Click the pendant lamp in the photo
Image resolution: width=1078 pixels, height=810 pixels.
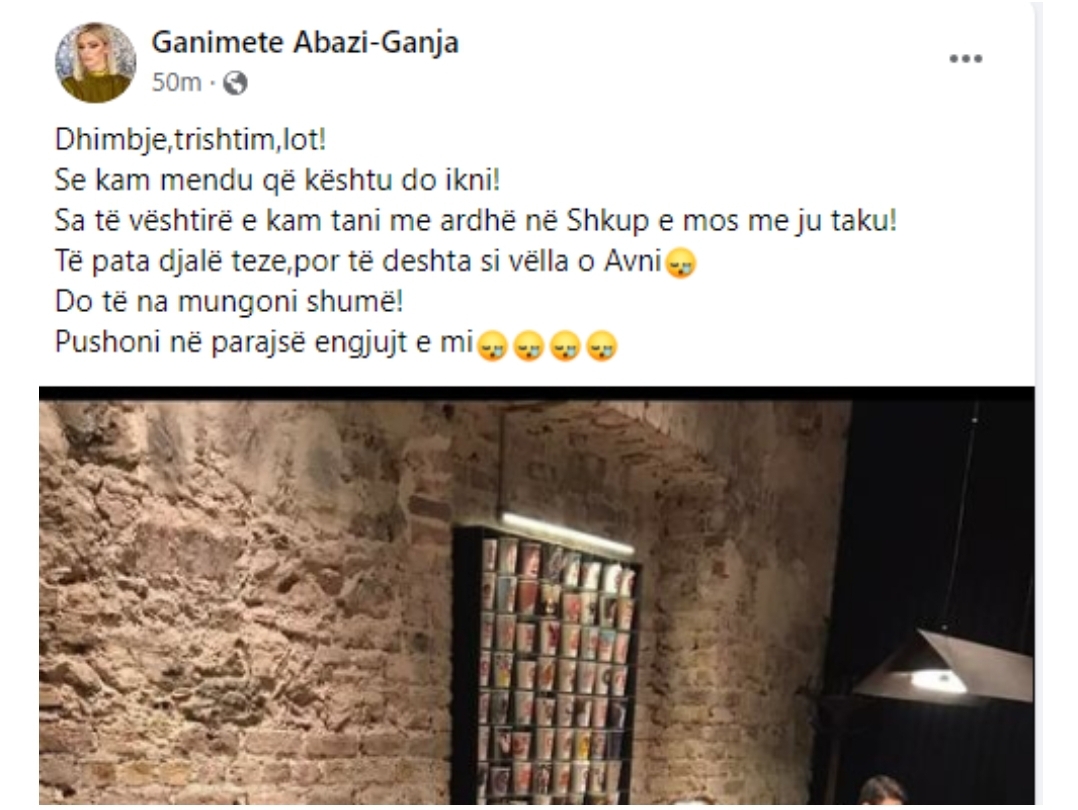pos(943,666)
